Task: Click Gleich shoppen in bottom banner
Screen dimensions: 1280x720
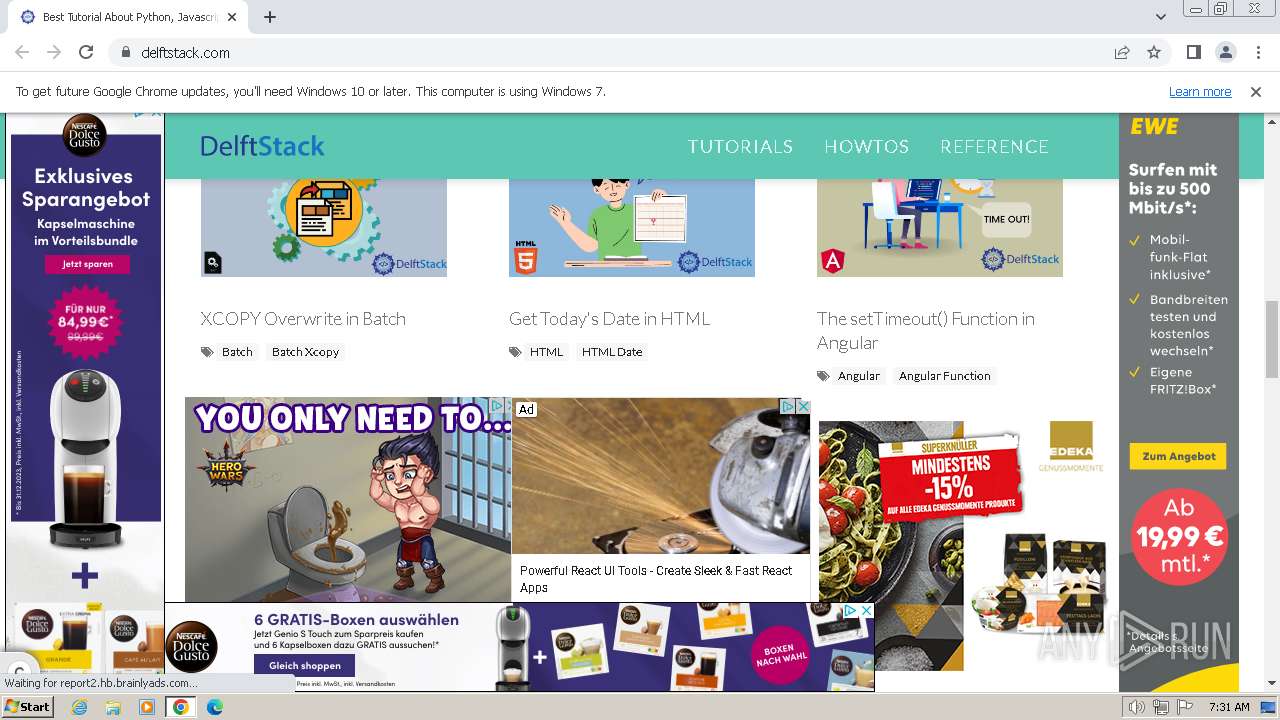Action: tap(304, 665)
